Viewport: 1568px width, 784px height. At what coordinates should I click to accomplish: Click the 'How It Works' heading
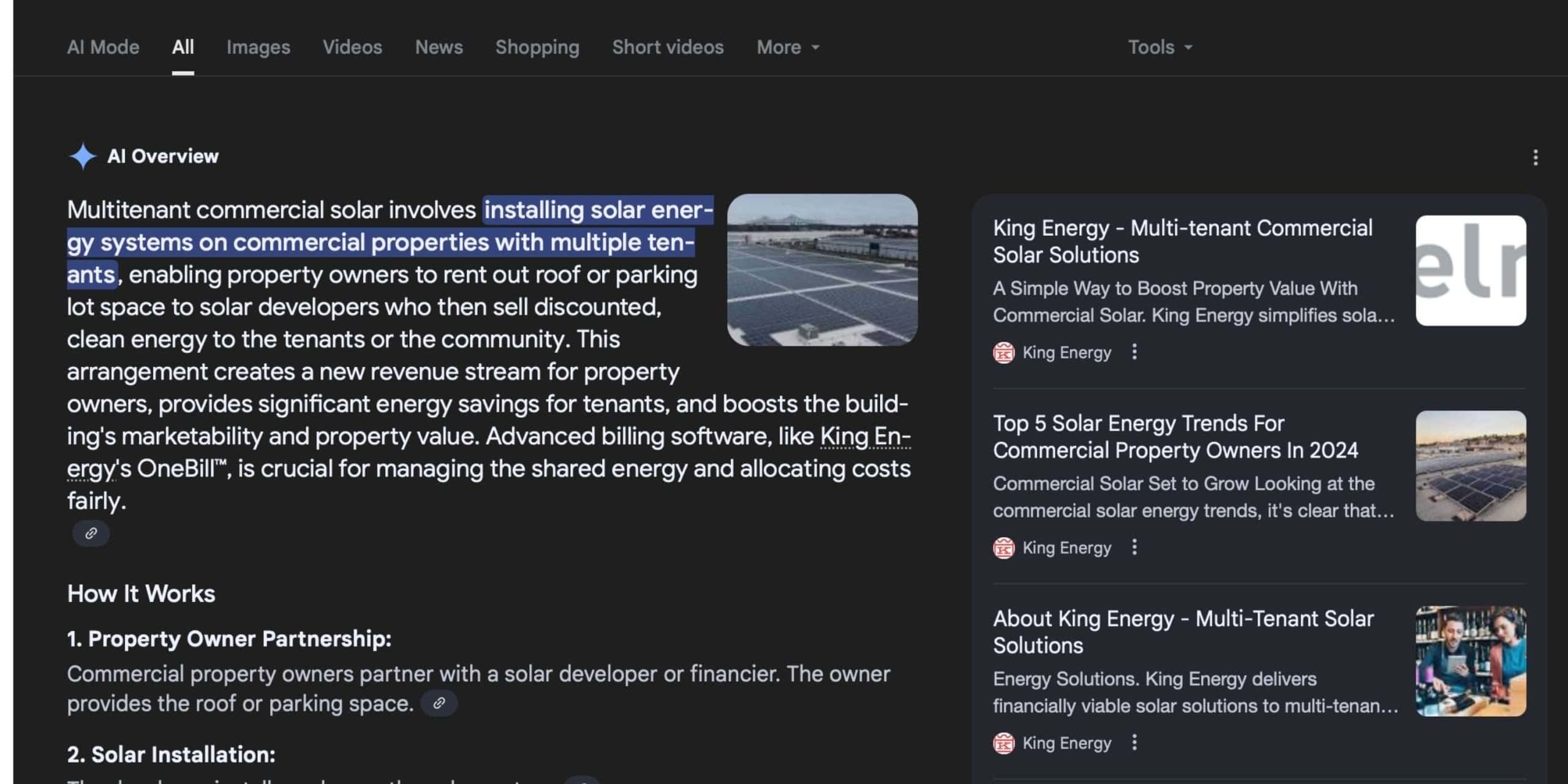pos(141,594)
